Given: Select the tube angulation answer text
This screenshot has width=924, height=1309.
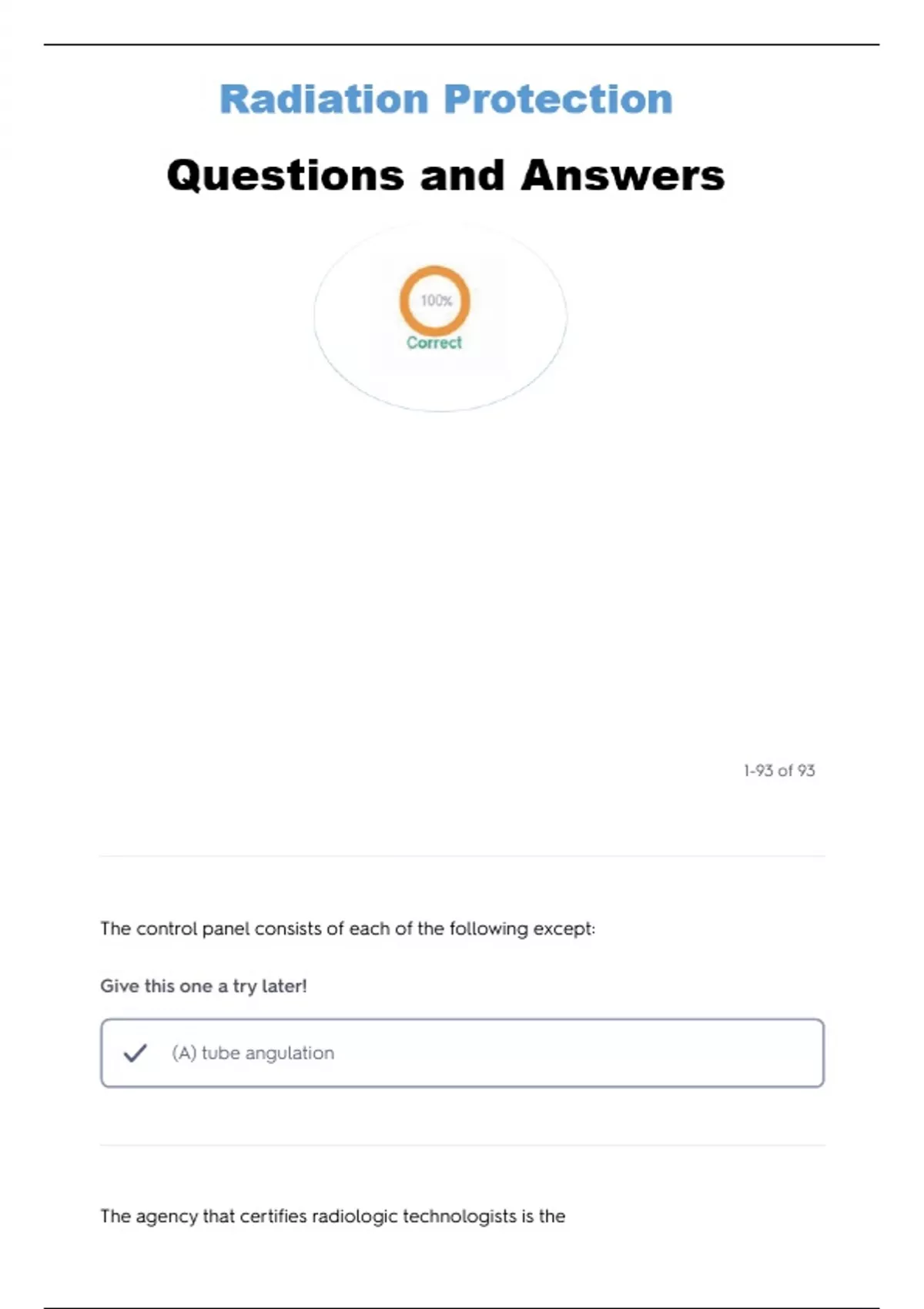Looking at the screenshot, I should (x=268, y=1053).
